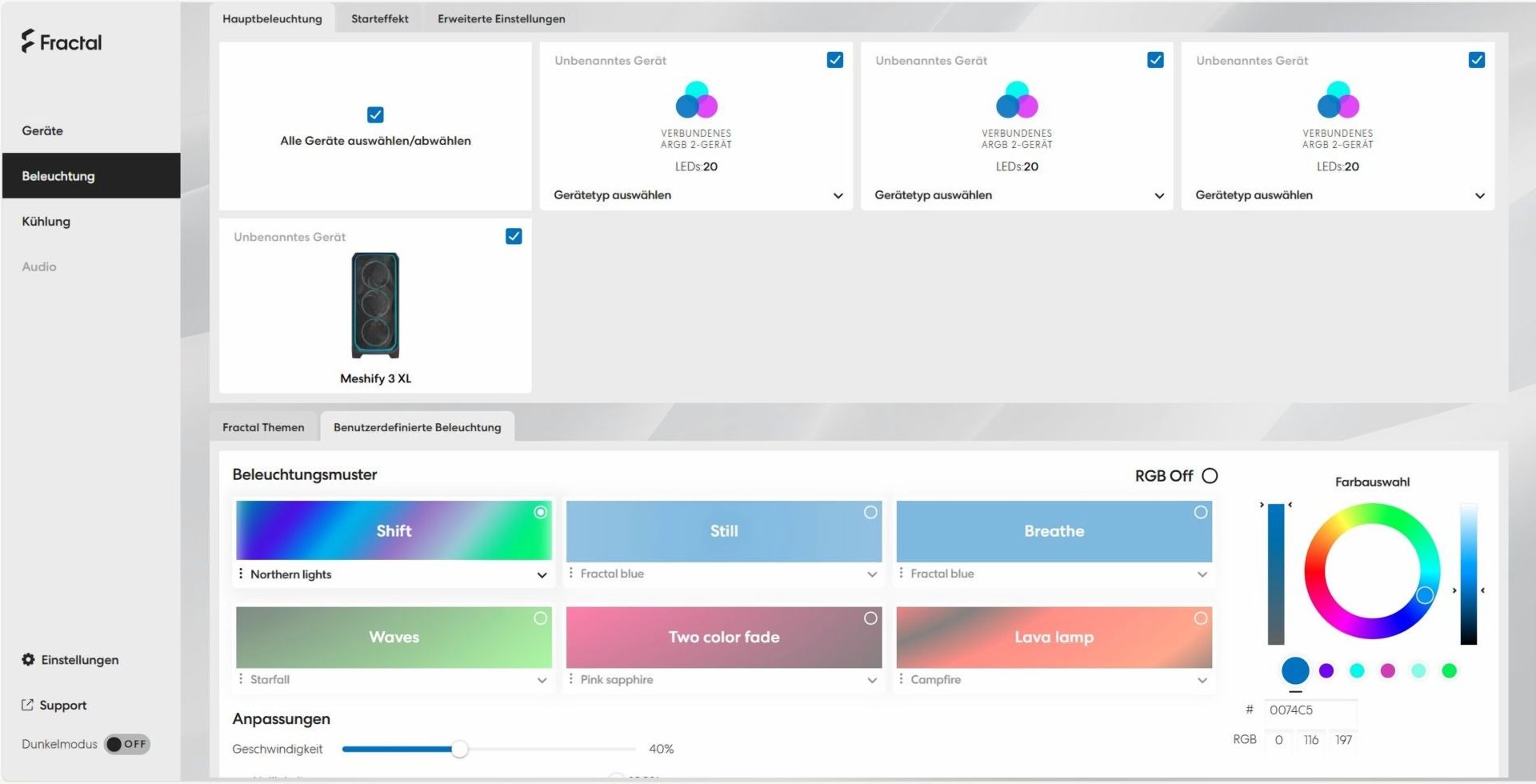Open Beleuchtung in sidebar
The image size is (1536, 784).
[91, 176]
